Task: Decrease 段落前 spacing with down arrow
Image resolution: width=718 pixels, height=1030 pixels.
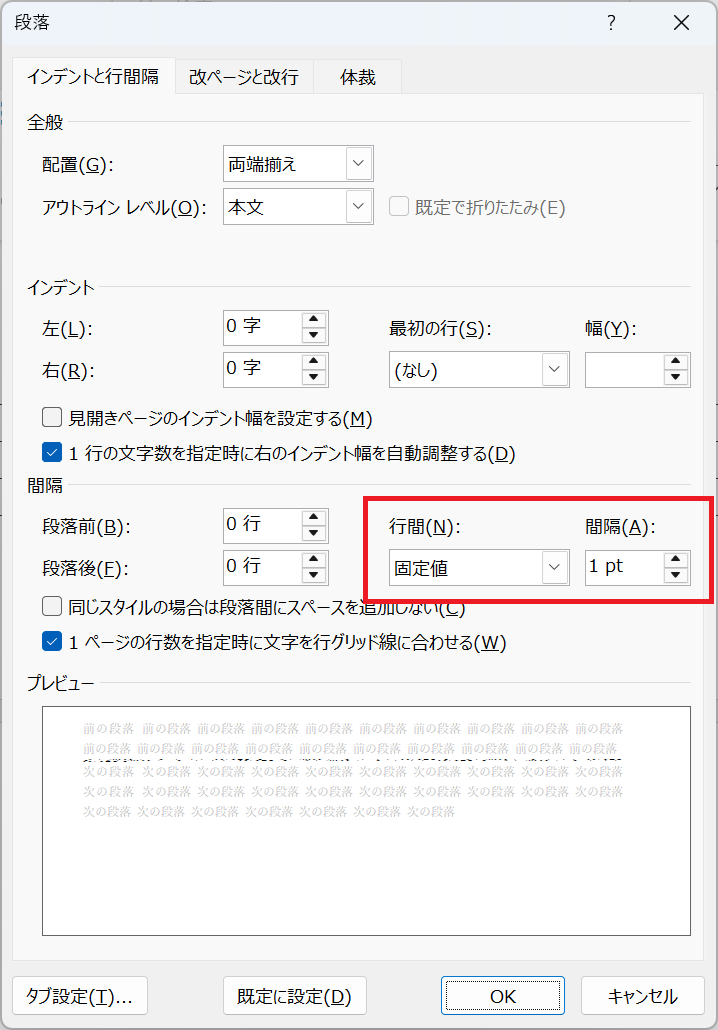Action: 314,533
